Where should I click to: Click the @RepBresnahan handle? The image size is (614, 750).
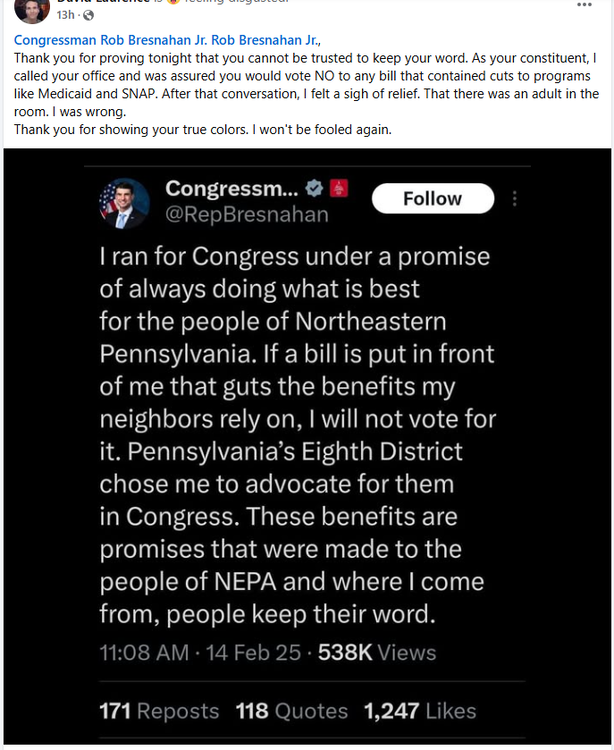pyautogui.click(x=246, y=213)
